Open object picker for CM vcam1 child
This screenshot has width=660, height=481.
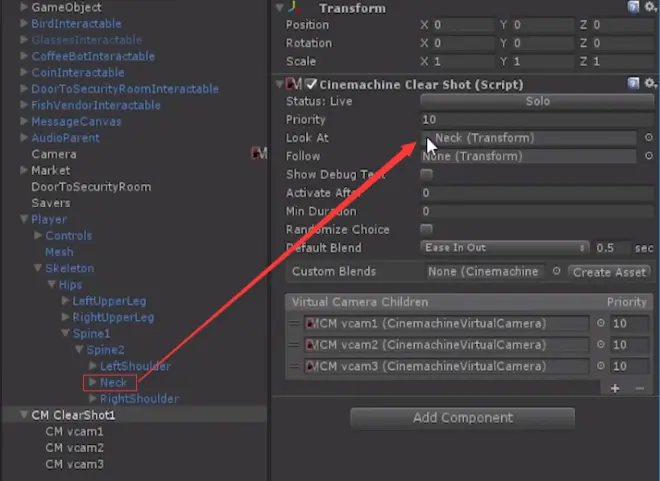point(601,323)
